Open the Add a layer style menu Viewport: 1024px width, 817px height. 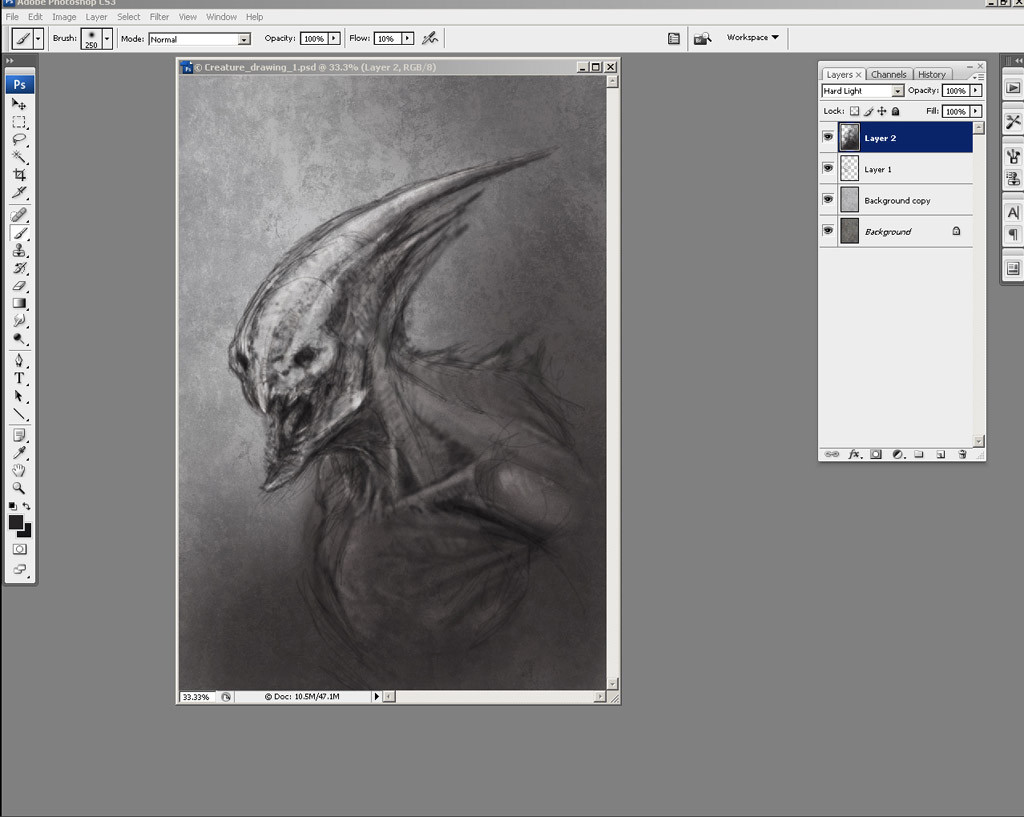[855, 453]
